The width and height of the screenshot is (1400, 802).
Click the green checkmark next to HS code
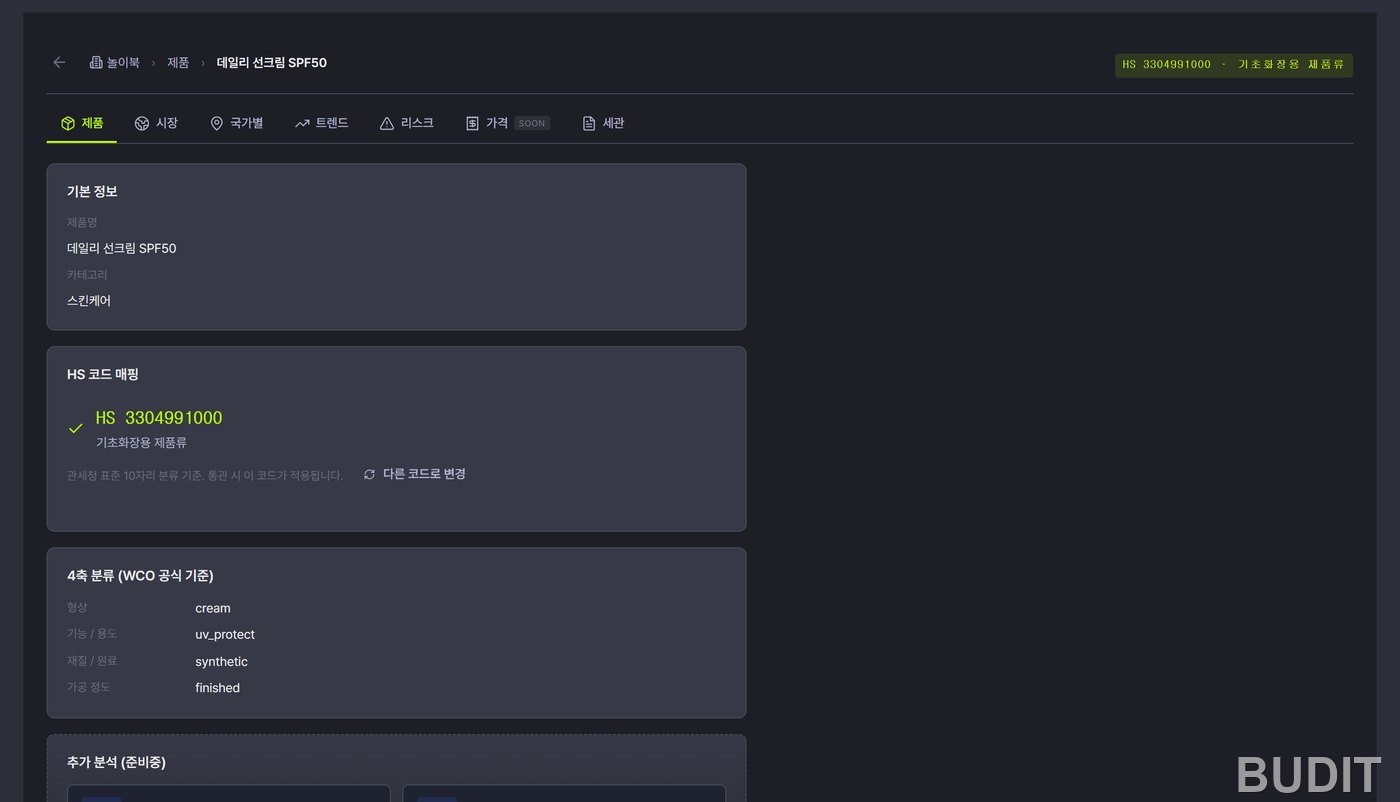click(x=75, y=429)
